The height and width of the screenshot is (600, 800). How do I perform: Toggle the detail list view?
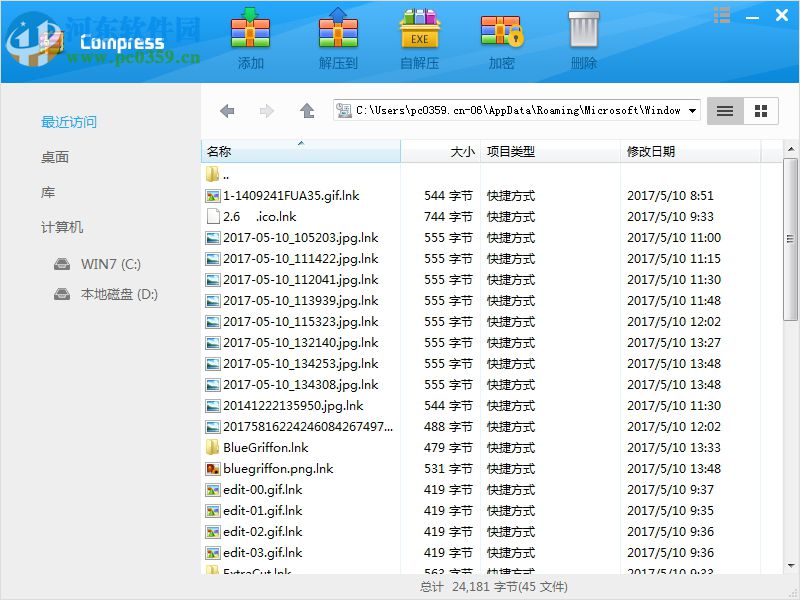(724, 110)
